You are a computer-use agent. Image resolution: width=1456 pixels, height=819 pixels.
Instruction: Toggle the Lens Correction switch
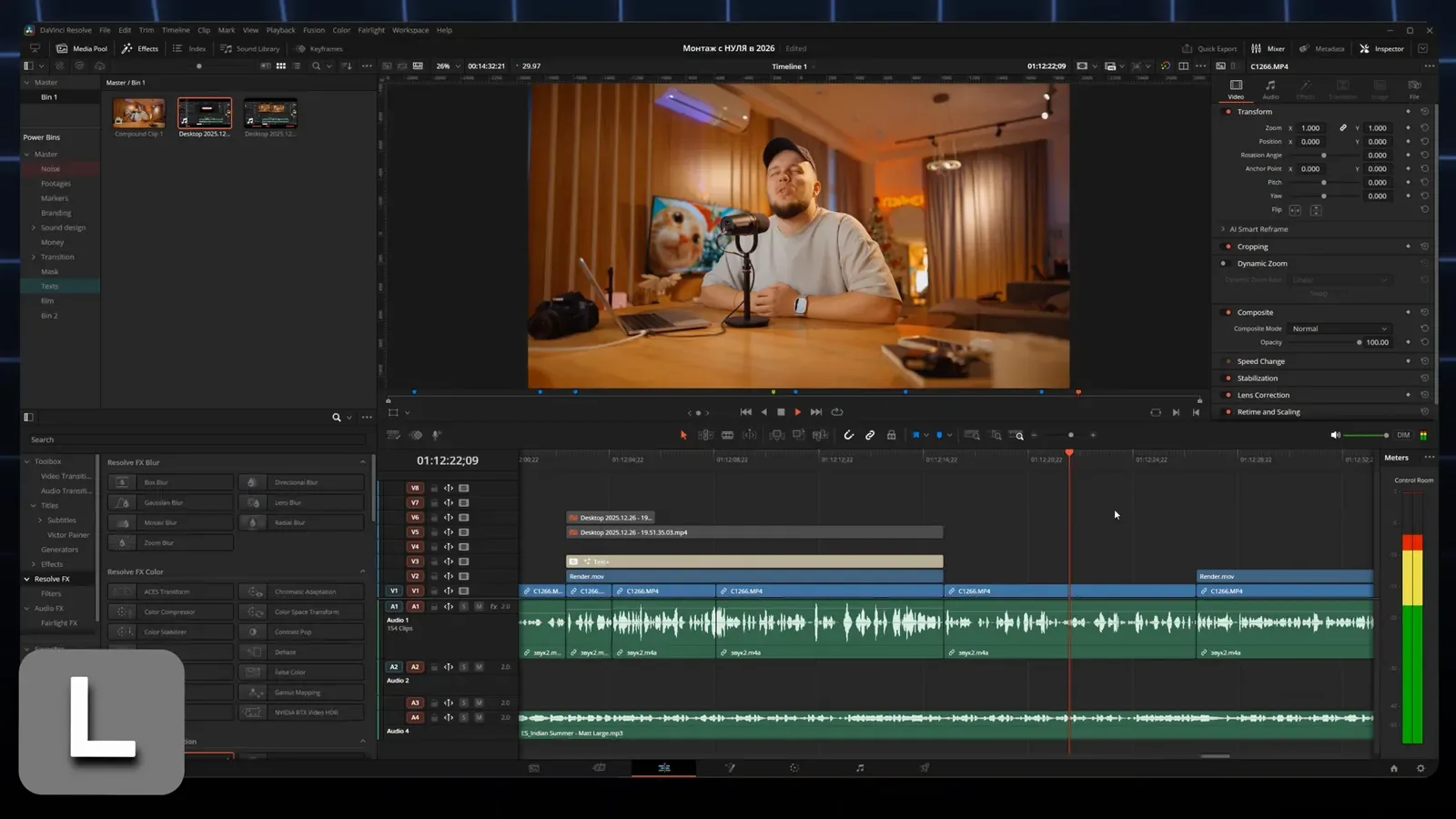coord(1228,395)
